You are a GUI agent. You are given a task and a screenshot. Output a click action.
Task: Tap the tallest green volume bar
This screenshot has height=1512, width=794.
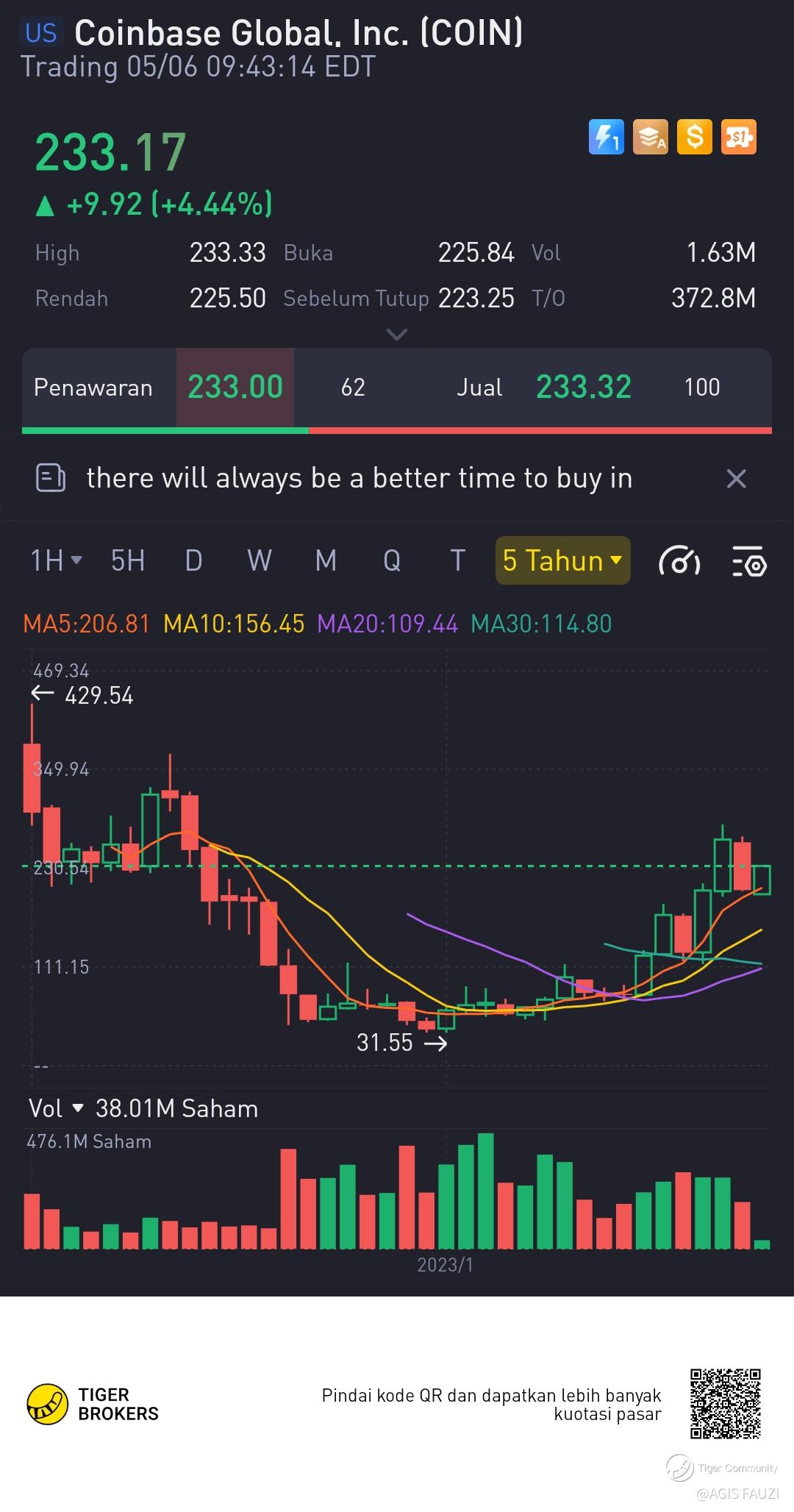(485, 1191)
